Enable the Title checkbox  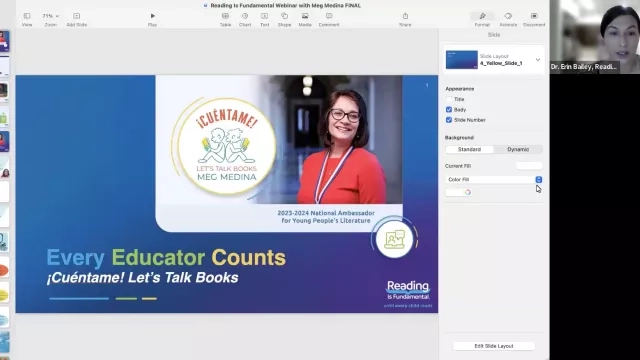coord(449,99)
